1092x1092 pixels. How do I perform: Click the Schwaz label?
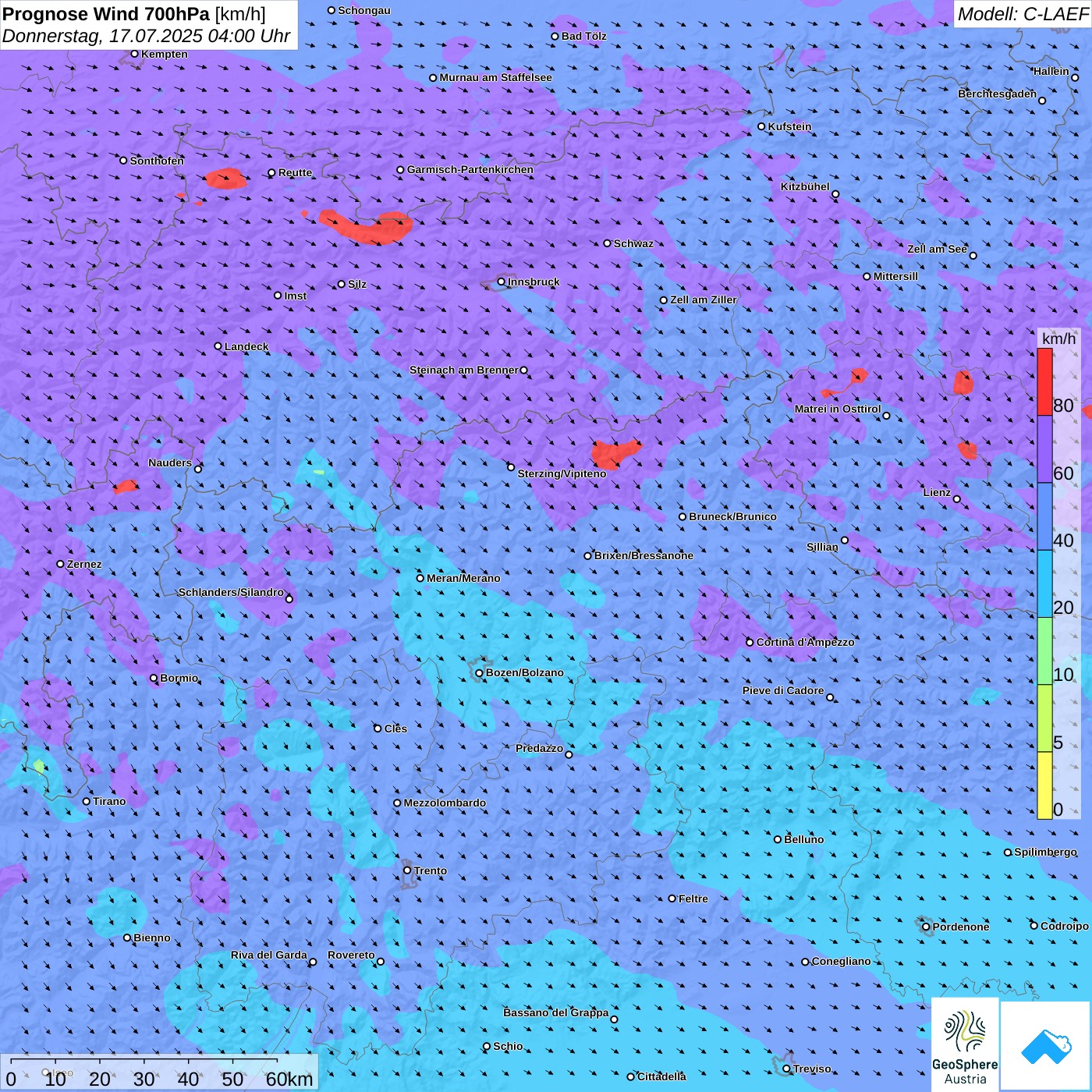click(x=633, y=243)
